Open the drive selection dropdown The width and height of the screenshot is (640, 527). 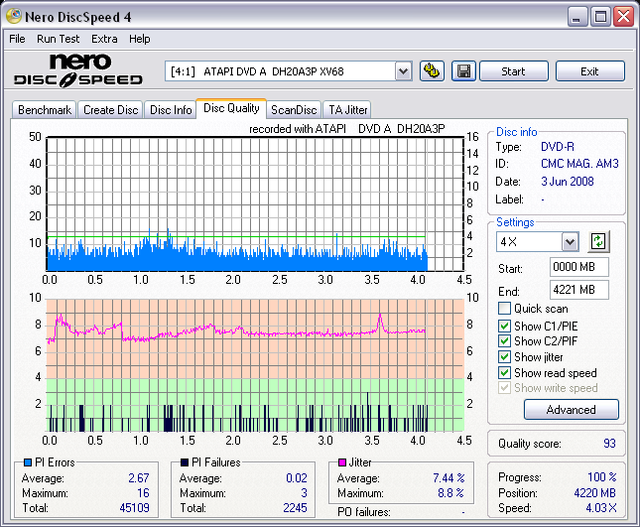pyautogui.click(x=403, y=71)
